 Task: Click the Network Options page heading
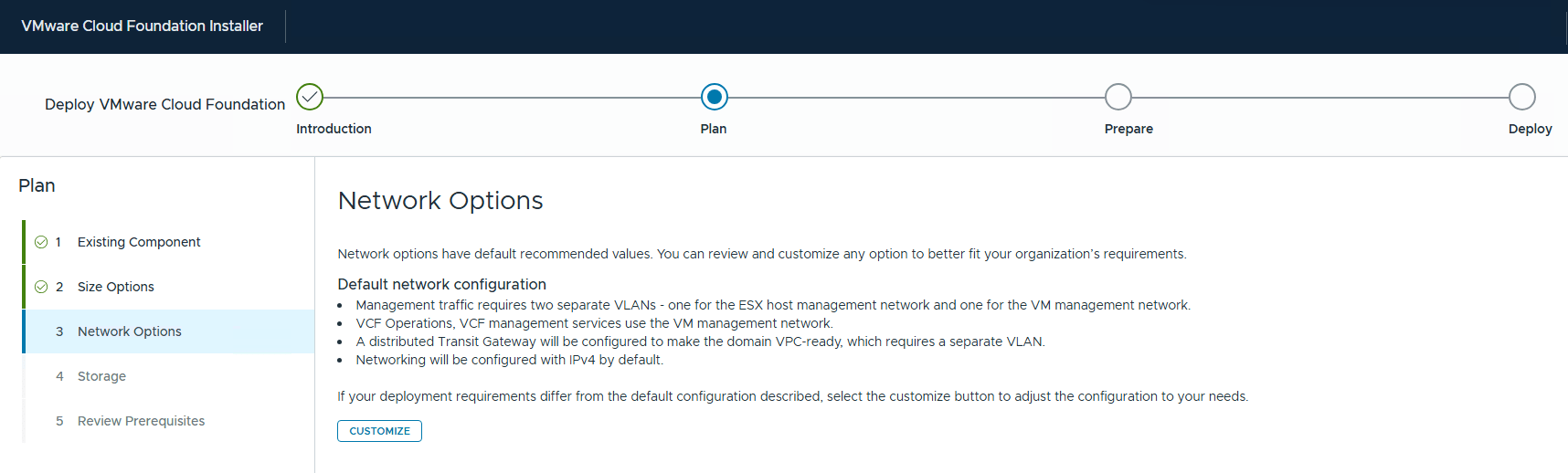(440, 200)
